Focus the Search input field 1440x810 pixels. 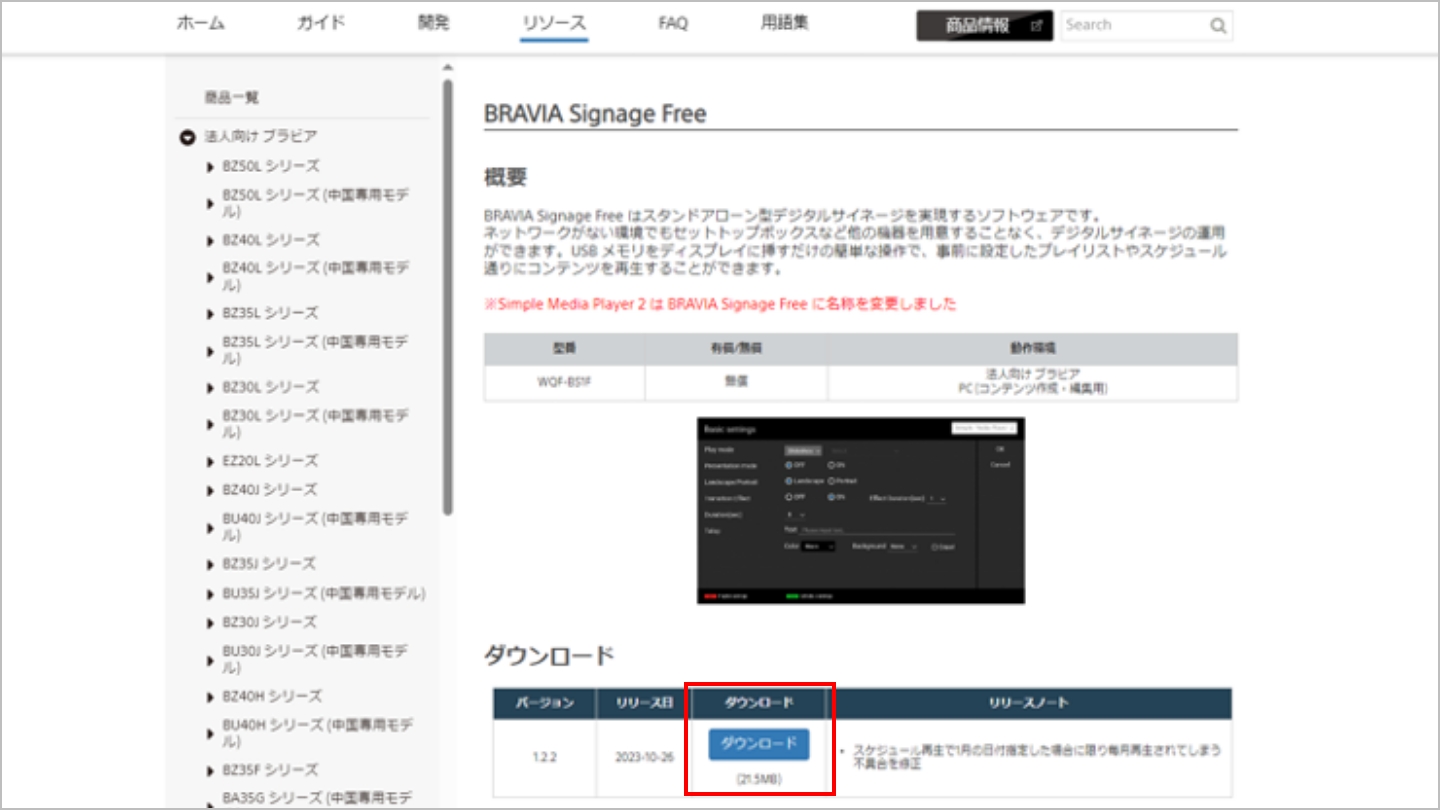(1134, 26)
